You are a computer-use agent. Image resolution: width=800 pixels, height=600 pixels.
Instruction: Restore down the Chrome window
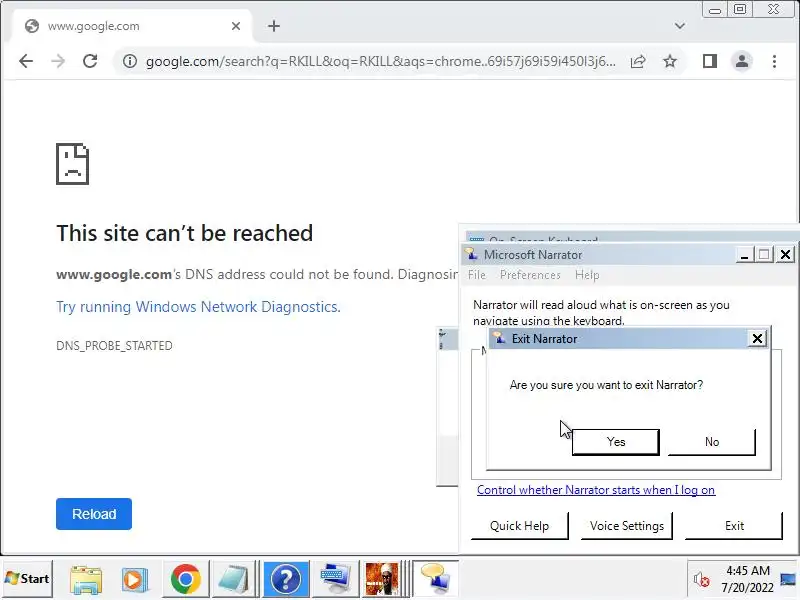coord(740,10)
